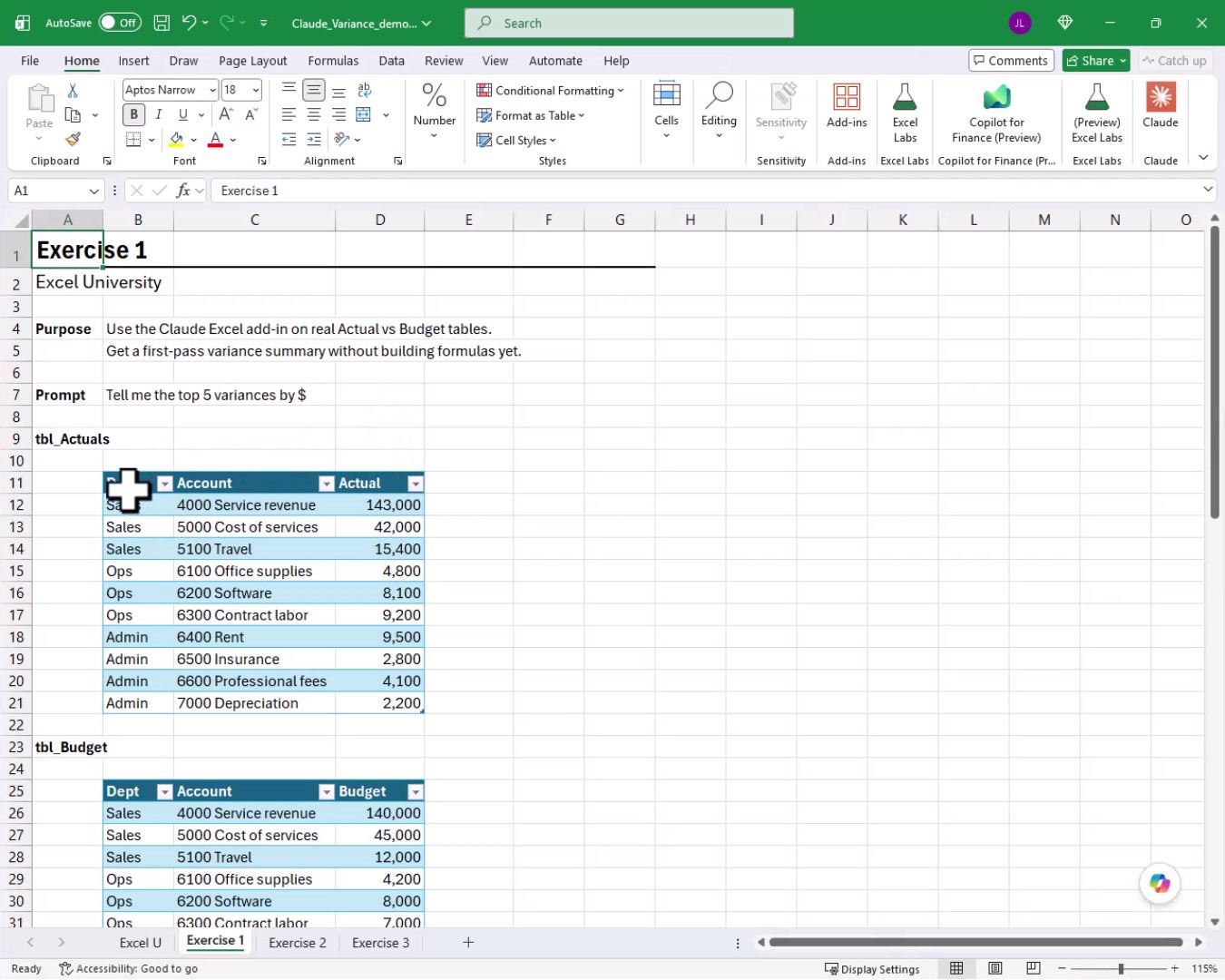Click the floating Copilot icon
Screen dimensions: 1225x980
point(1160,883)
